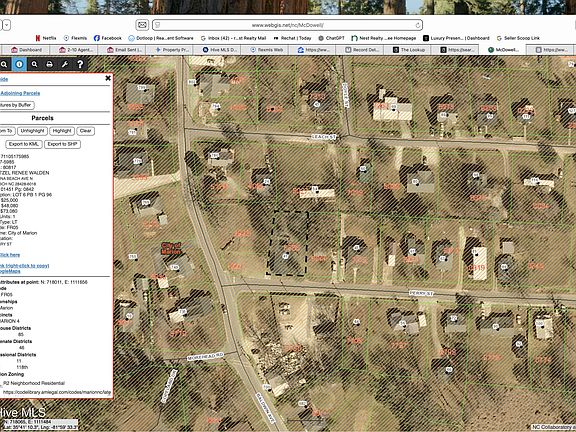Click the mail envelope icon beside address bar
Screen dimensions: 576x432
click(x=142, y=25)
